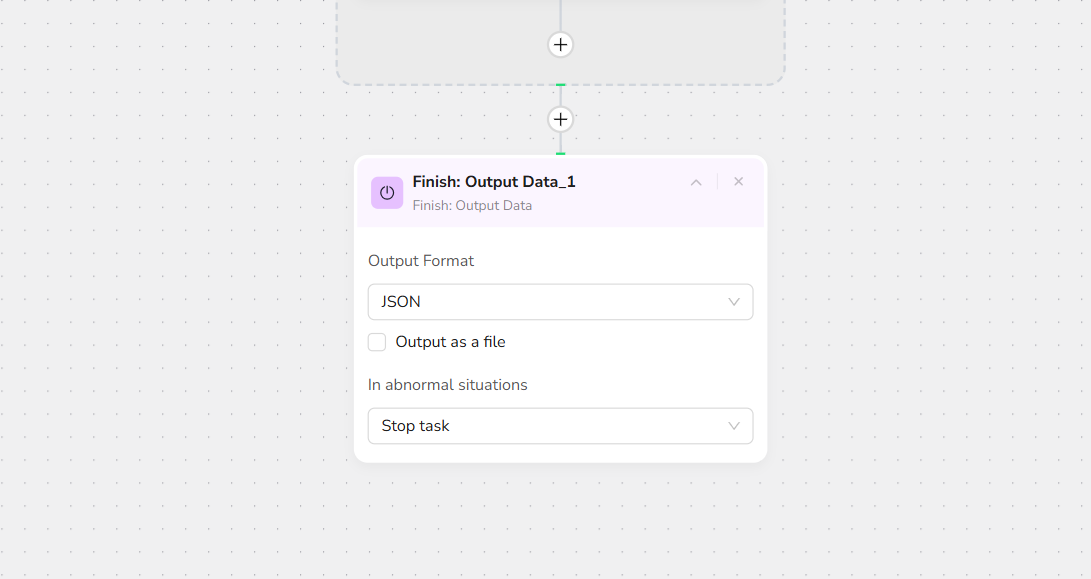Open the In abnormal situations dropdown
The width and height of the screenshot is (1091, 579).
(560, 426)
